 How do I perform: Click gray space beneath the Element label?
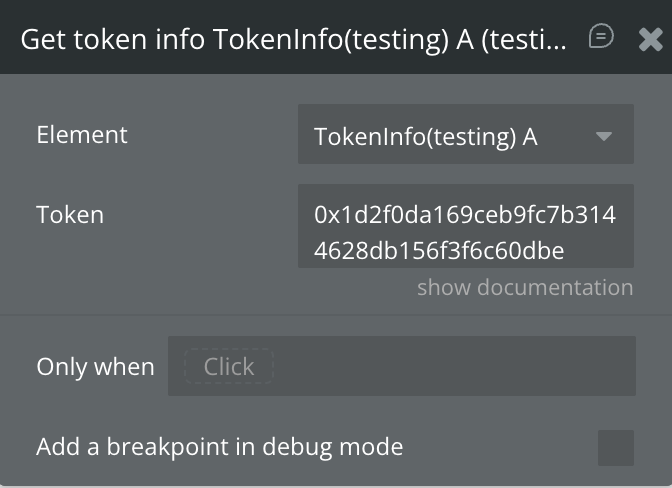pyautogui.click(x=82, y=175)
